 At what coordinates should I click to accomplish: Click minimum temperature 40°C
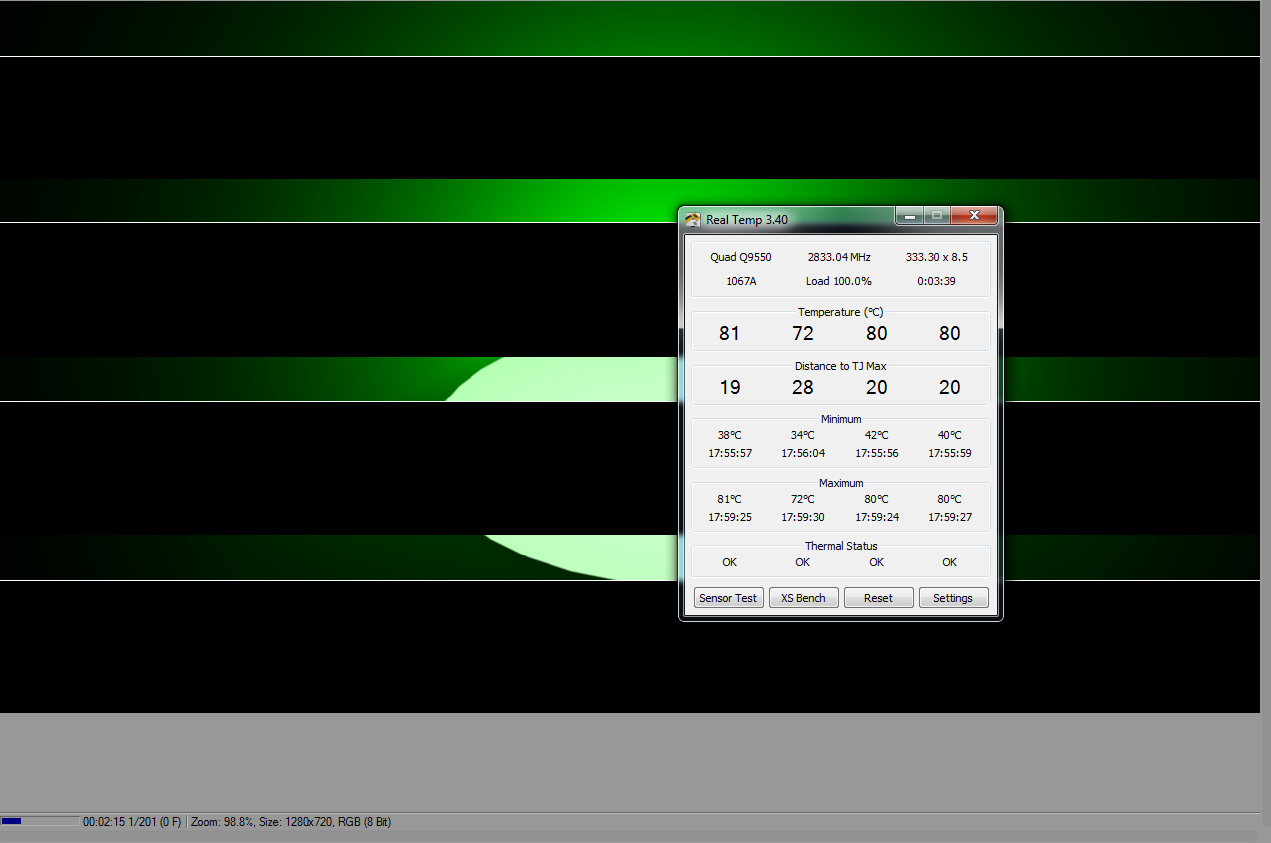(950, 435)
